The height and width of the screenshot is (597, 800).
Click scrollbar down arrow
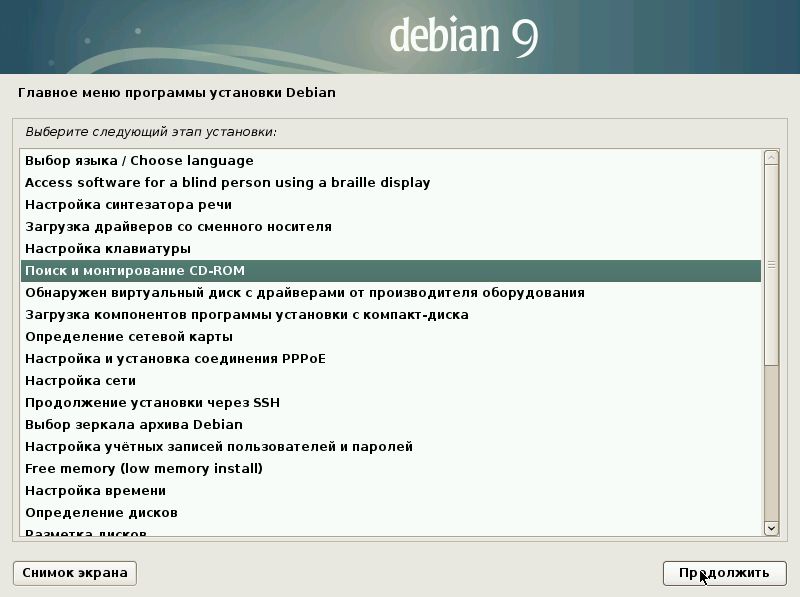tap(771, 528)
